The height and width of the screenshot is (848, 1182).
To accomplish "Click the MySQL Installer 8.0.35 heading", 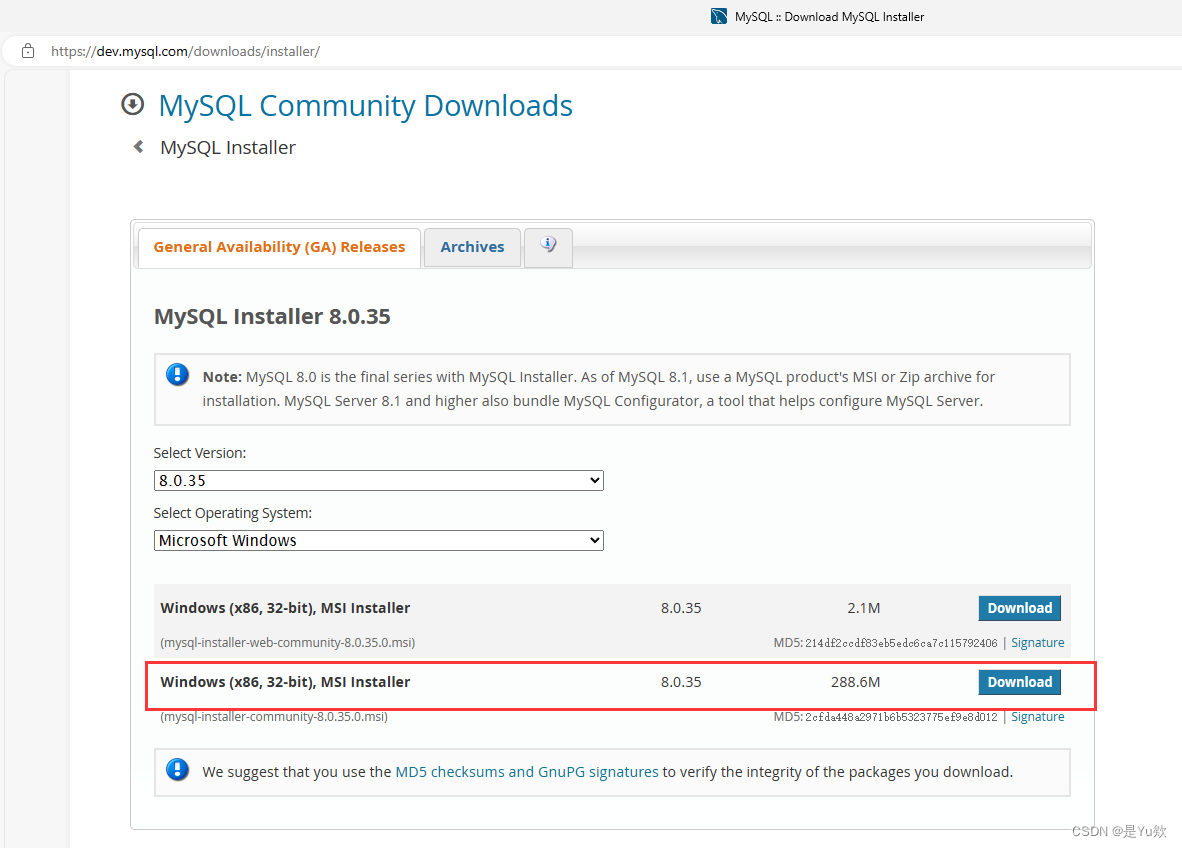I will click(x=272, y=317).
